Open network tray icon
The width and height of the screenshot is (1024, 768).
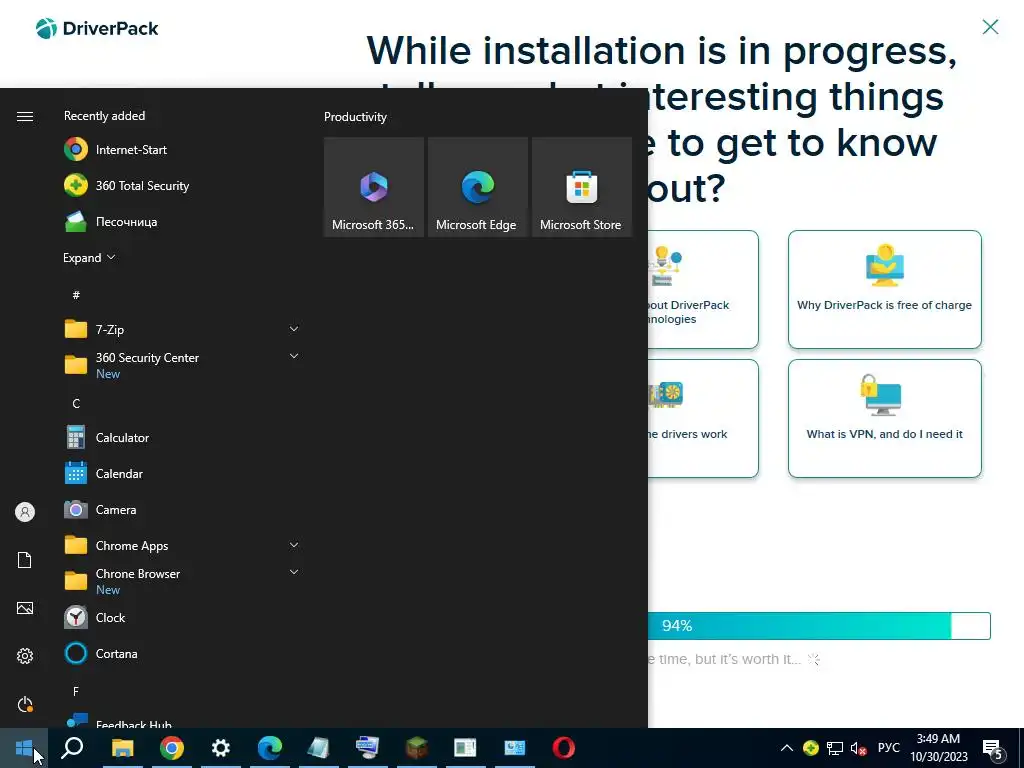[x=835, y=748]
